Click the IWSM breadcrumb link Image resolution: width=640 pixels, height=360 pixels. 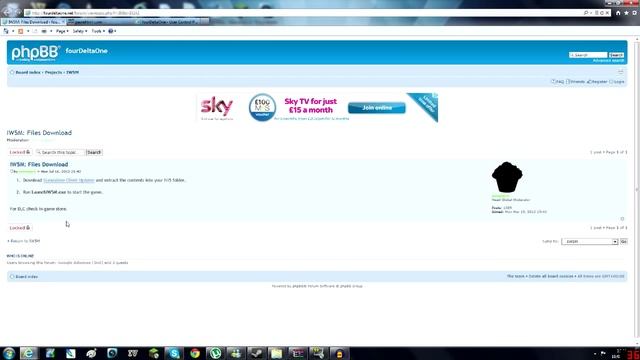tap(73, 72)
